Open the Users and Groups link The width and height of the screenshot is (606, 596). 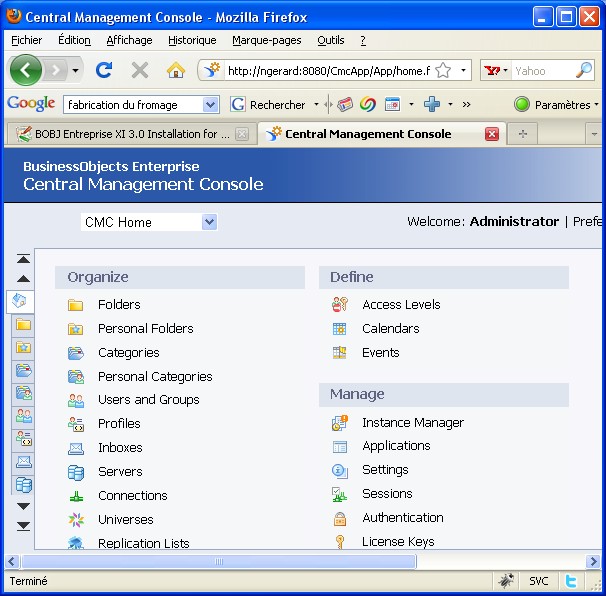tap(149, 400)
